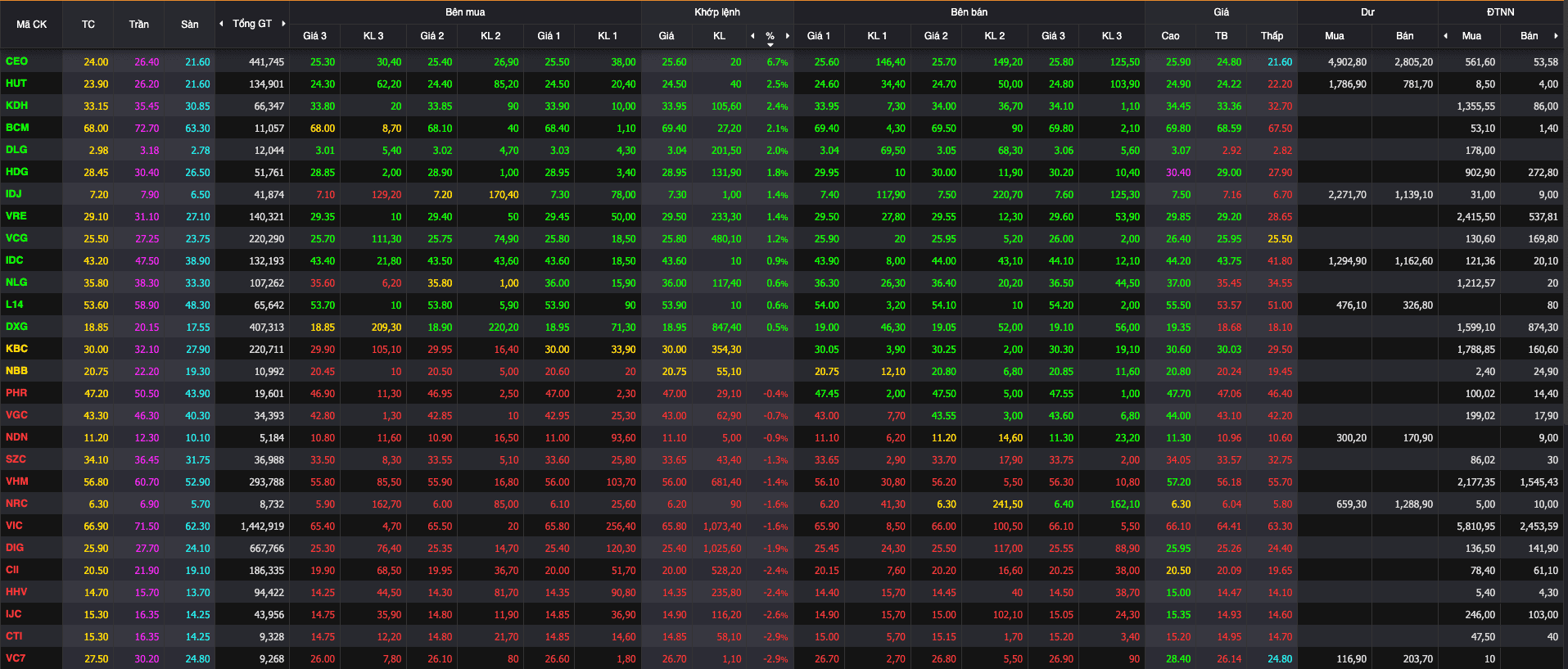
Task: Click Giá 1 header under Bên bán
Action: (x=818, y=36)
